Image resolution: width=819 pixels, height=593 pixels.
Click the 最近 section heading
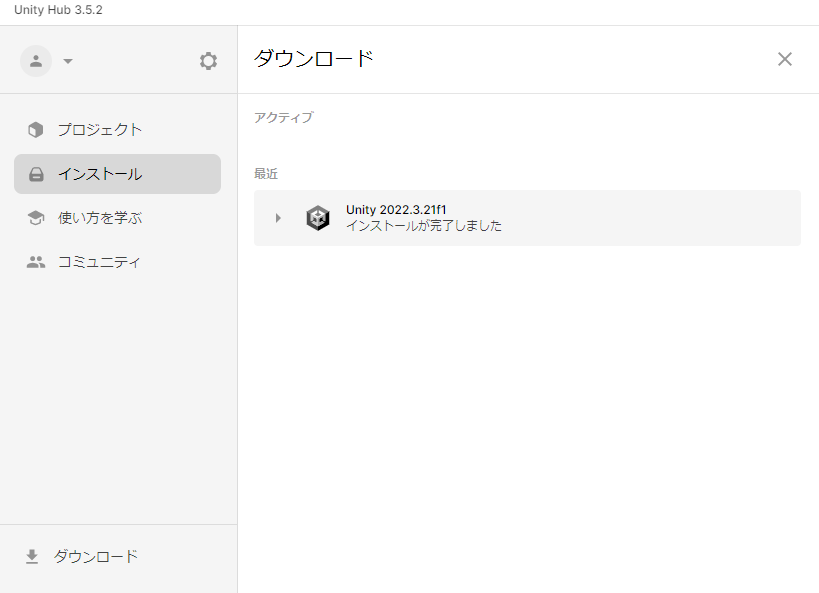coord(266,174)
